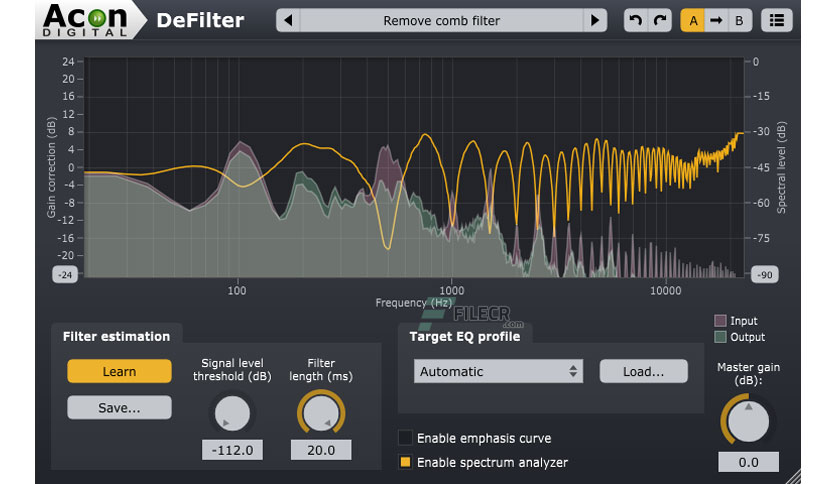
Task: Click the Save... button
Action: [119, 407]
